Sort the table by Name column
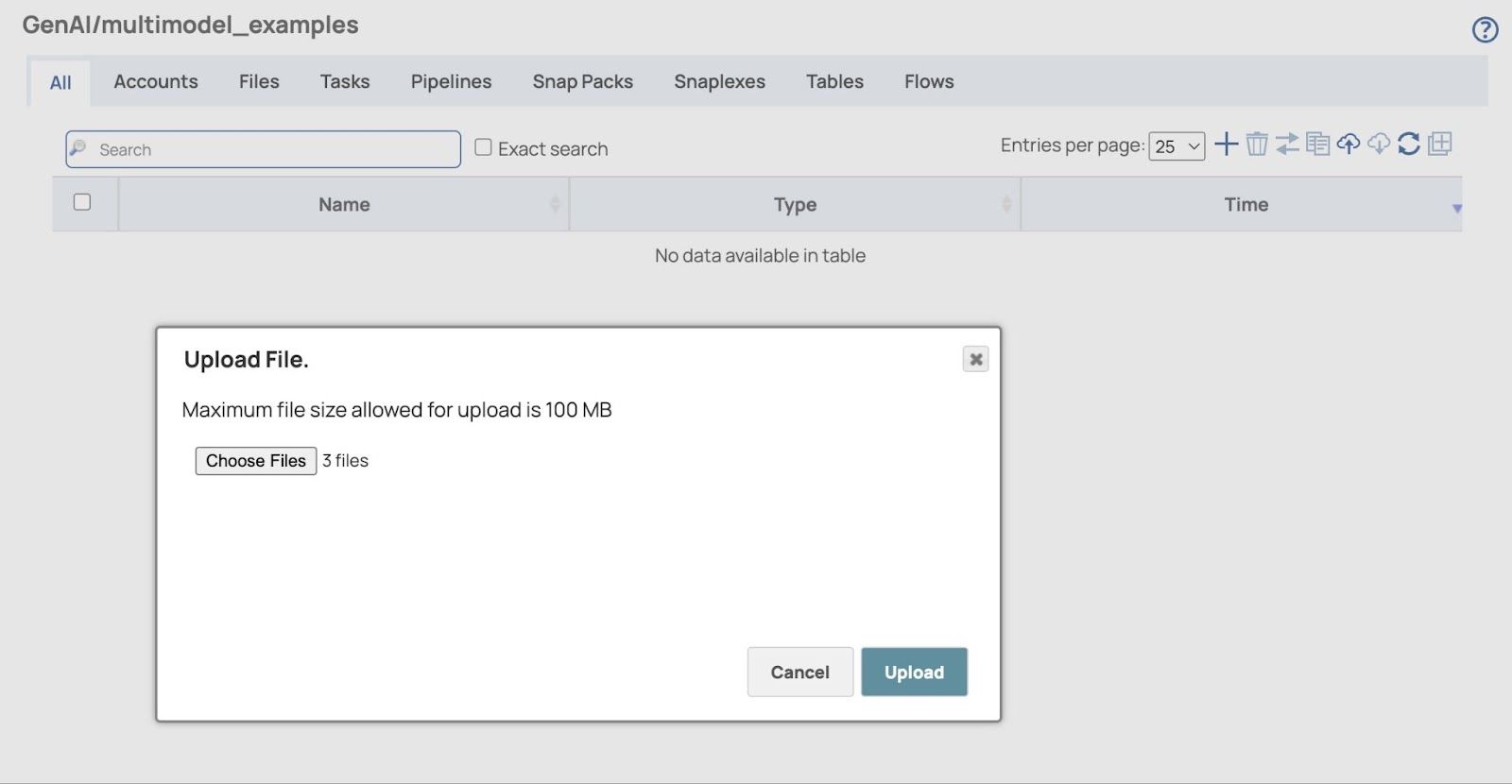 click(x=344, y=205)
